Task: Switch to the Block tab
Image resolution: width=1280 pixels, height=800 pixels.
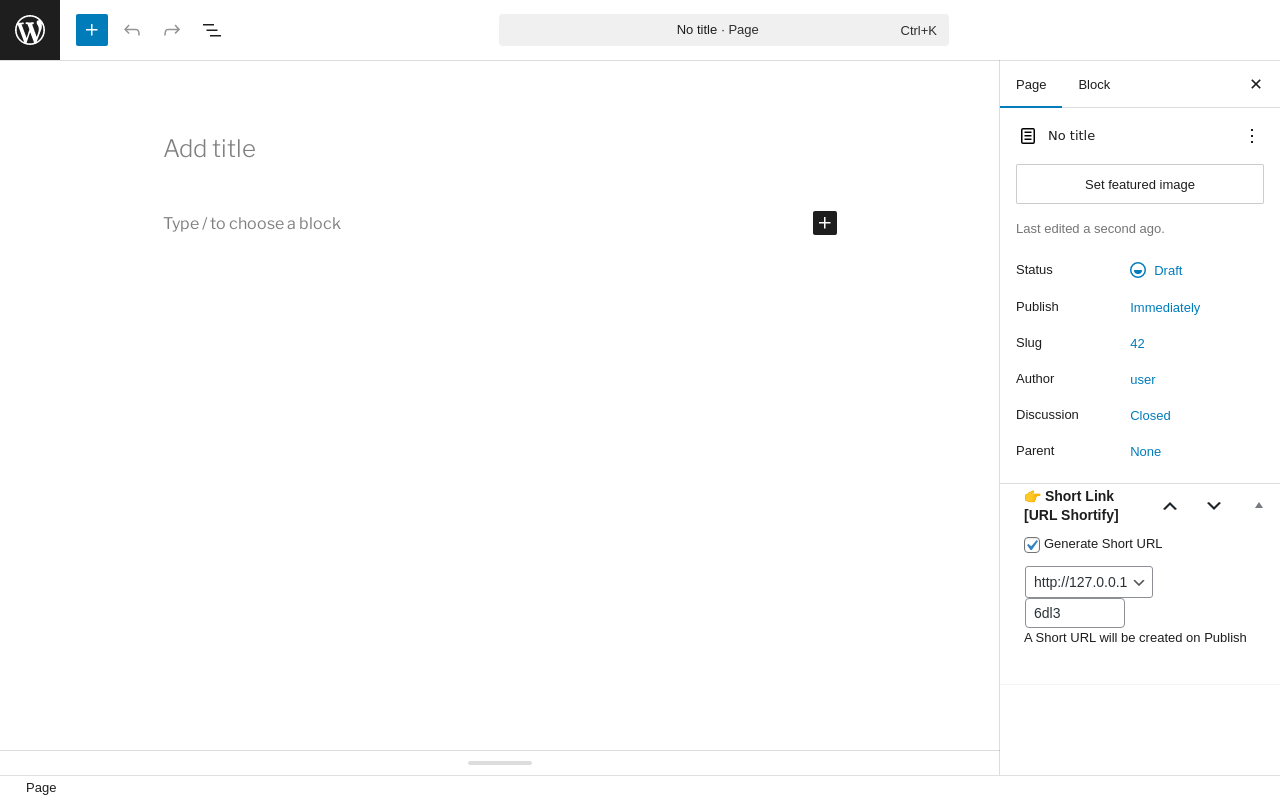Action: (x=1094, y=84)
